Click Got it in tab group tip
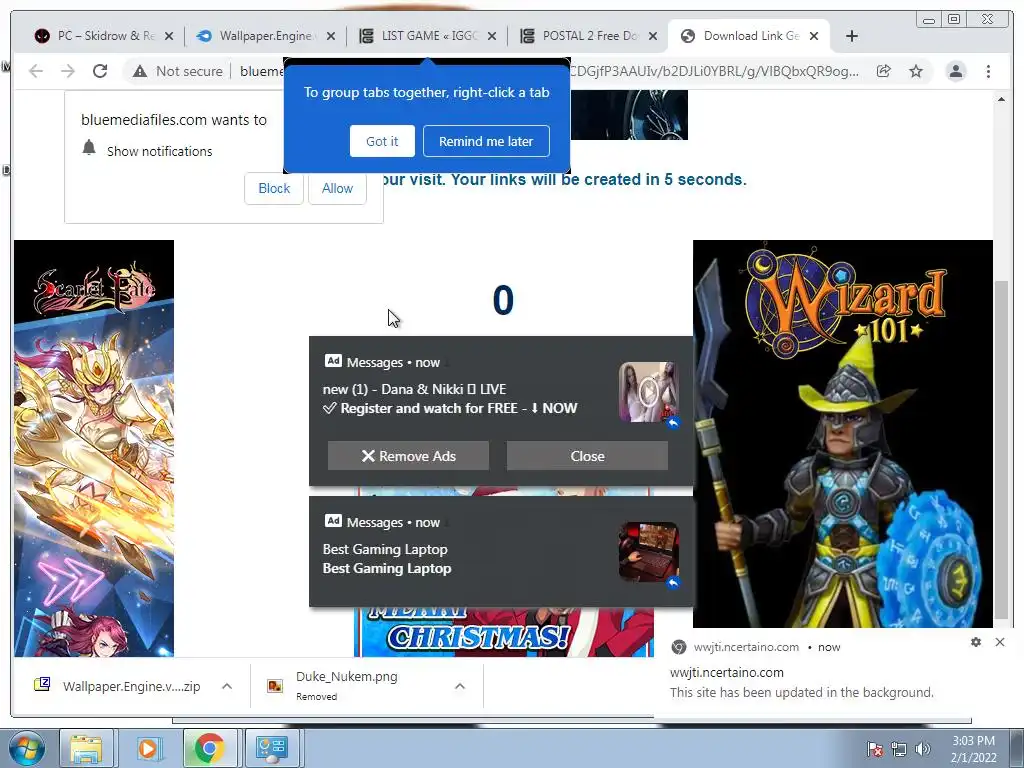Screen dimensions: 1024x768 pyautogui.click(x=382, y=141)
